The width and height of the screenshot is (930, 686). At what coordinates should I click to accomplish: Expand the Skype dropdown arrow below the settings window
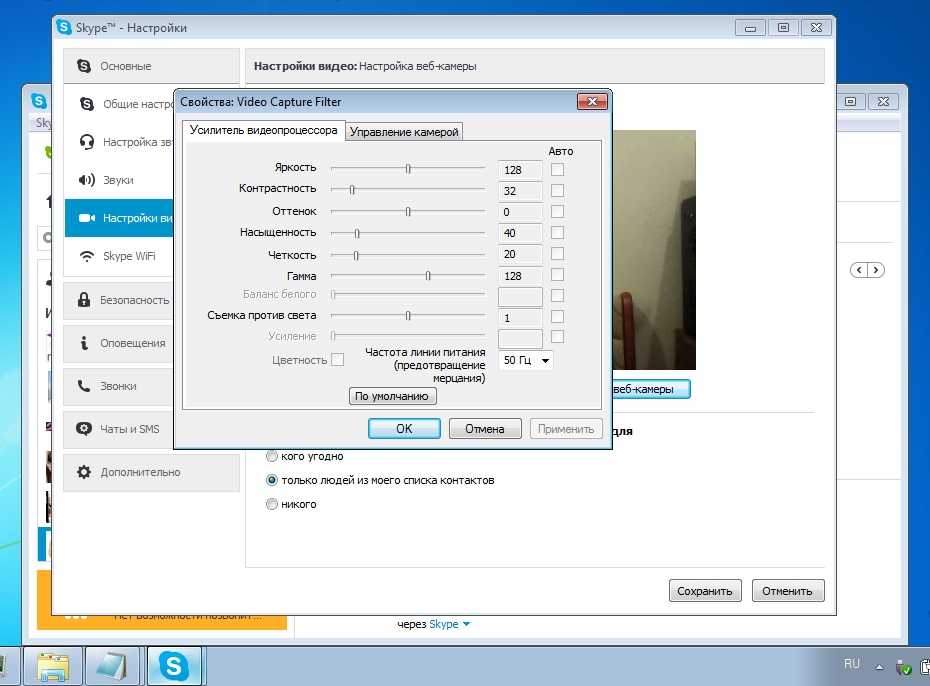pyautogui.click(x=466, y=625)
